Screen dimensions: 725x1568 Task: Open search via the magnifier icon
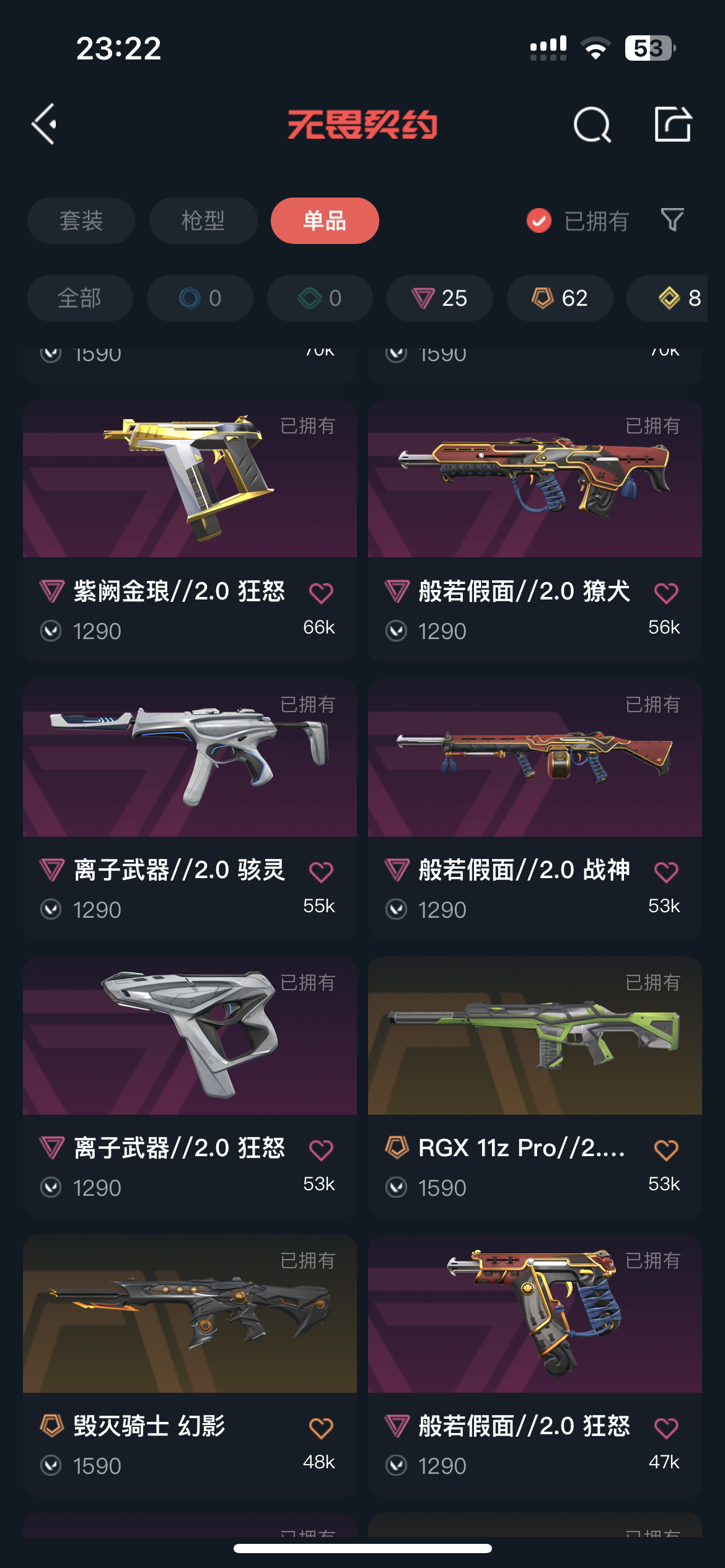pyautogui.click(x=592, y=125)
